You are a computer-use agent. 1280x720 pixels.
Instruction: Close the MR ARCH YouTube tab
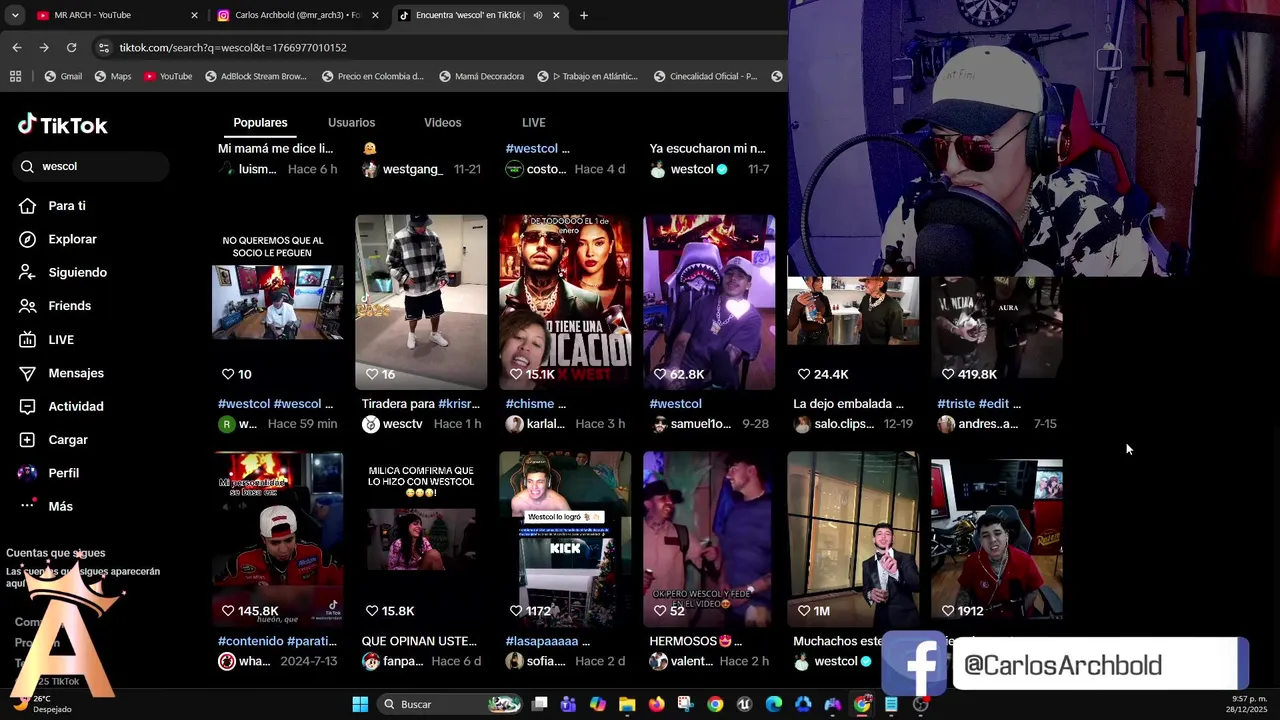(194, 15)
